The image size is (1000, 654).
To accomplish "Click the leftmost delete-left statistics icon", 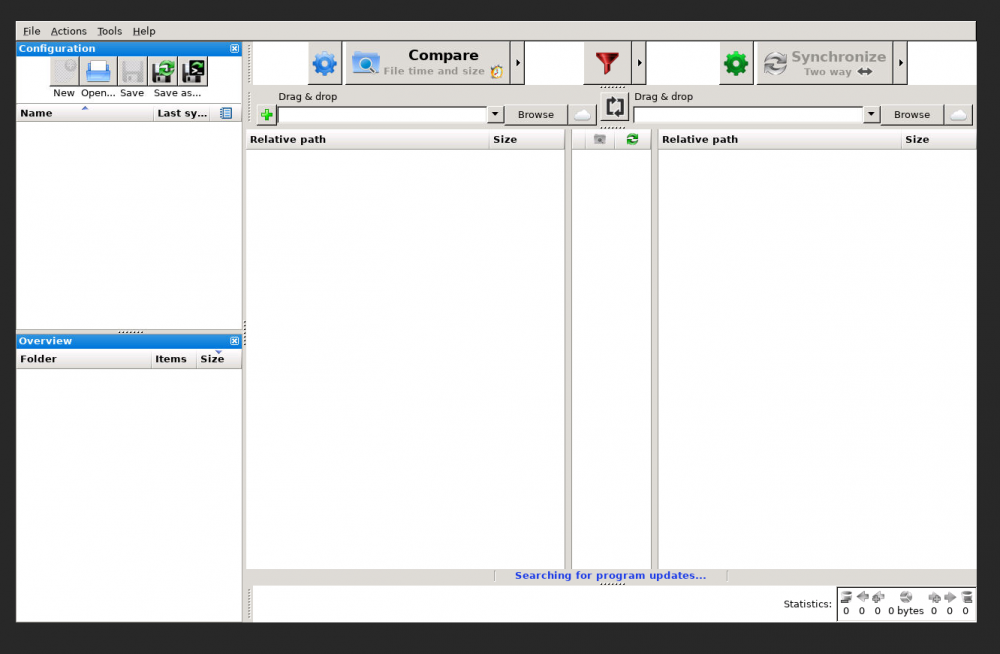I will point(846,597).
